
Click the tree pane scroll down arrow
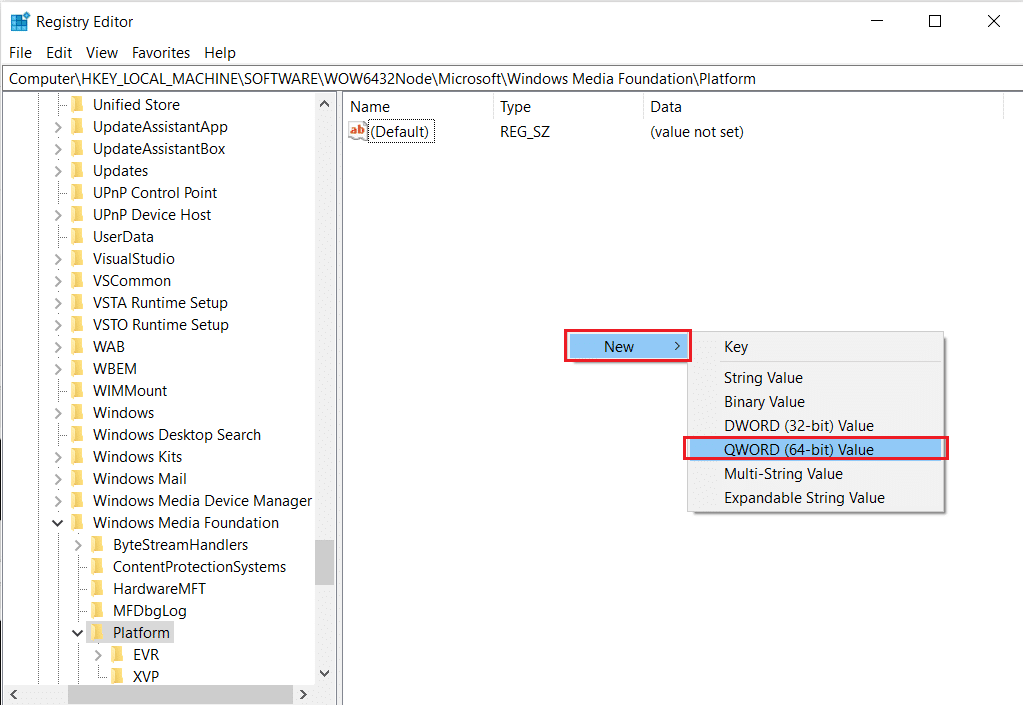pyautogui.click(x=324, y=673)
